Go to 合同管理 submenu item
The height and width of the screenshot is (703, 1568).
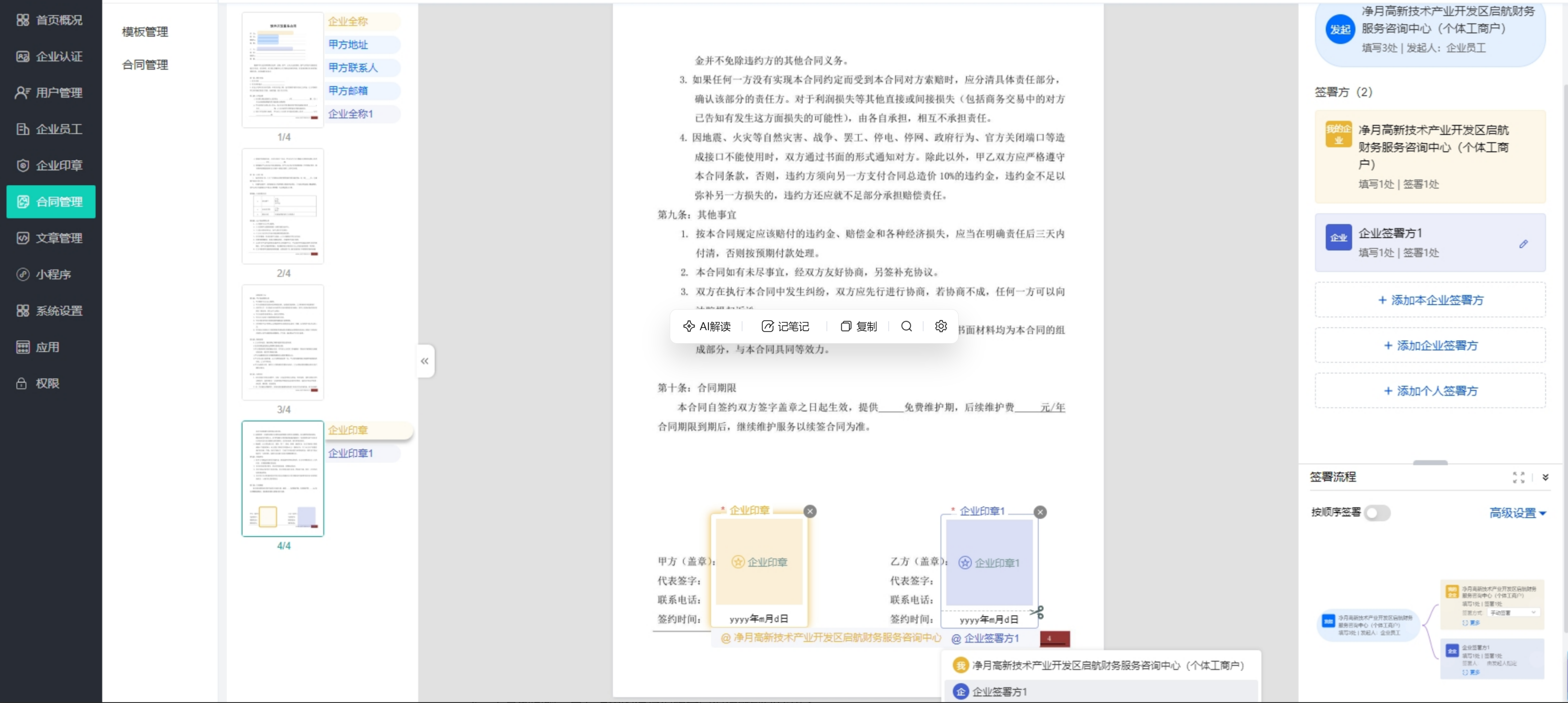145,65
